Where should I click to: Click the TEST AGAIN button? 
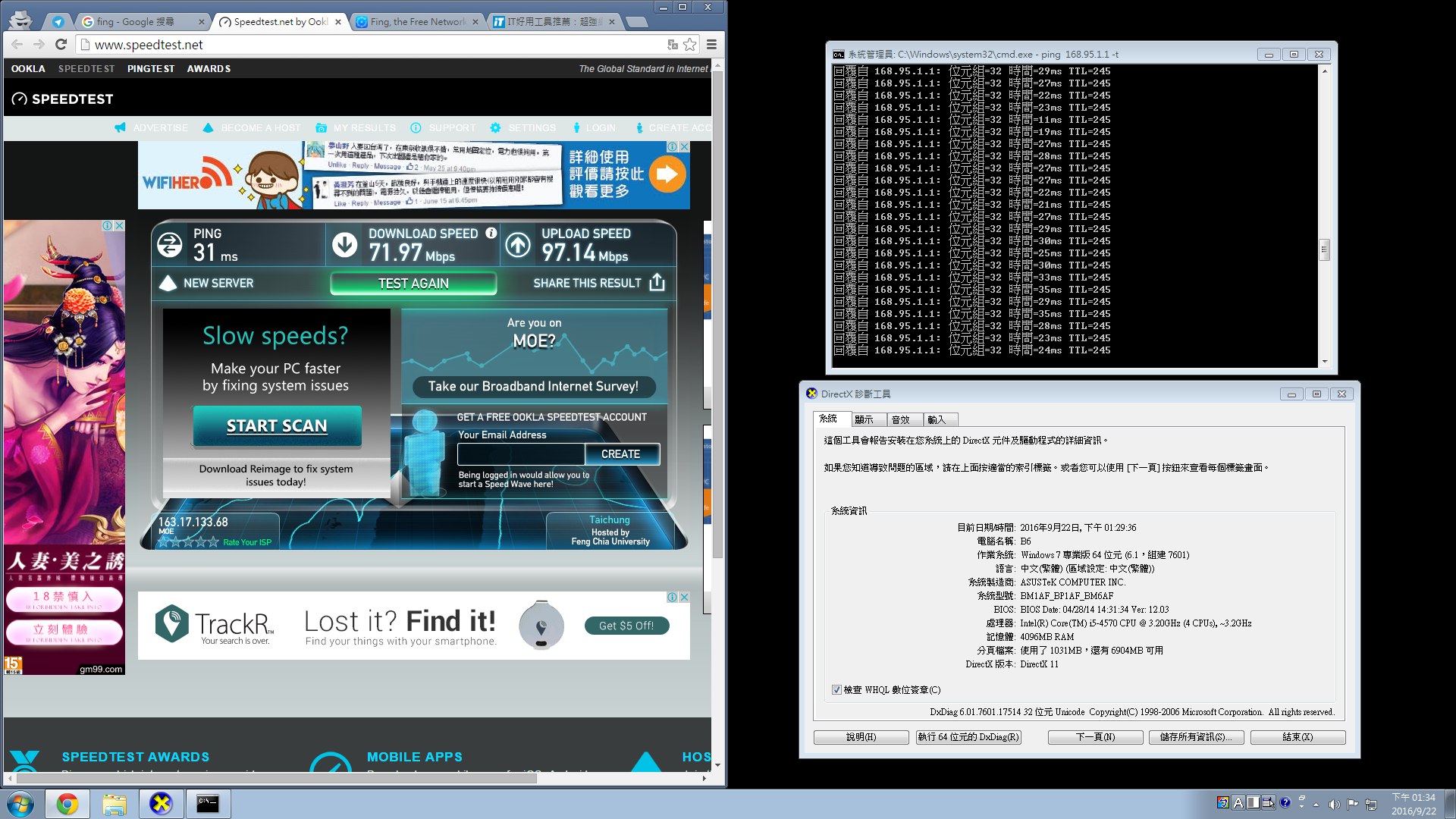click(413, 283)
